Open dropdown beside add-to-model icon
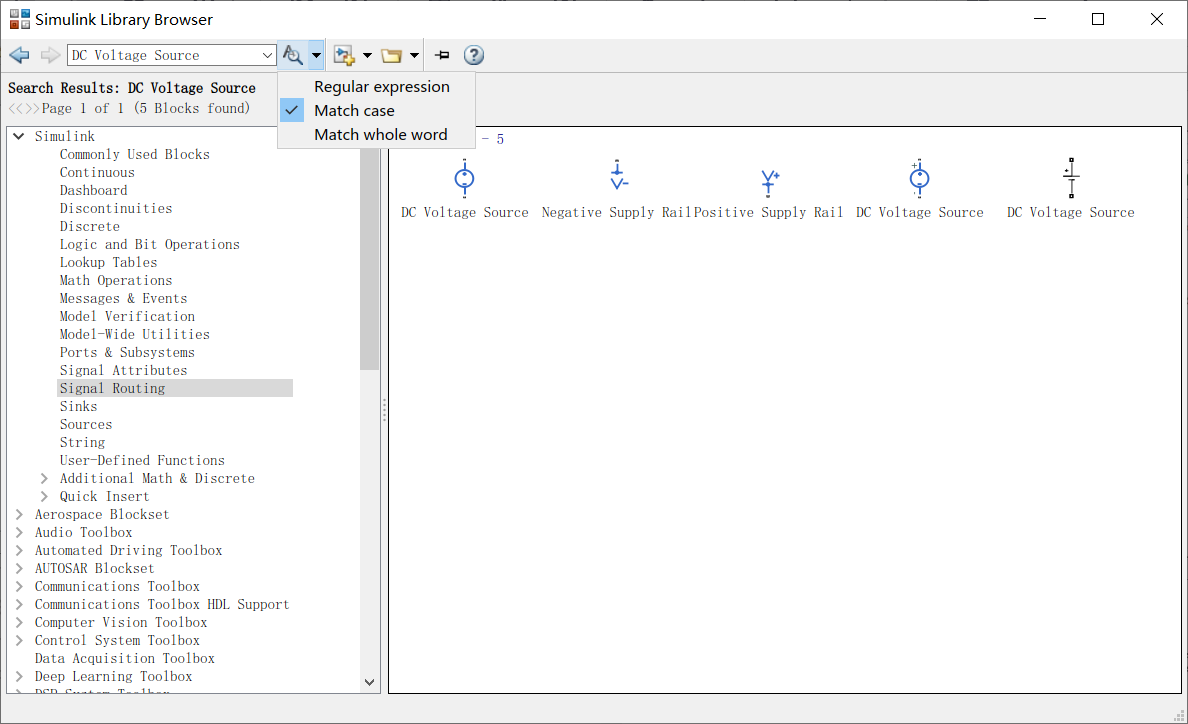Image resolution: width=1188 pixels, height=724 pixels. 367,55
